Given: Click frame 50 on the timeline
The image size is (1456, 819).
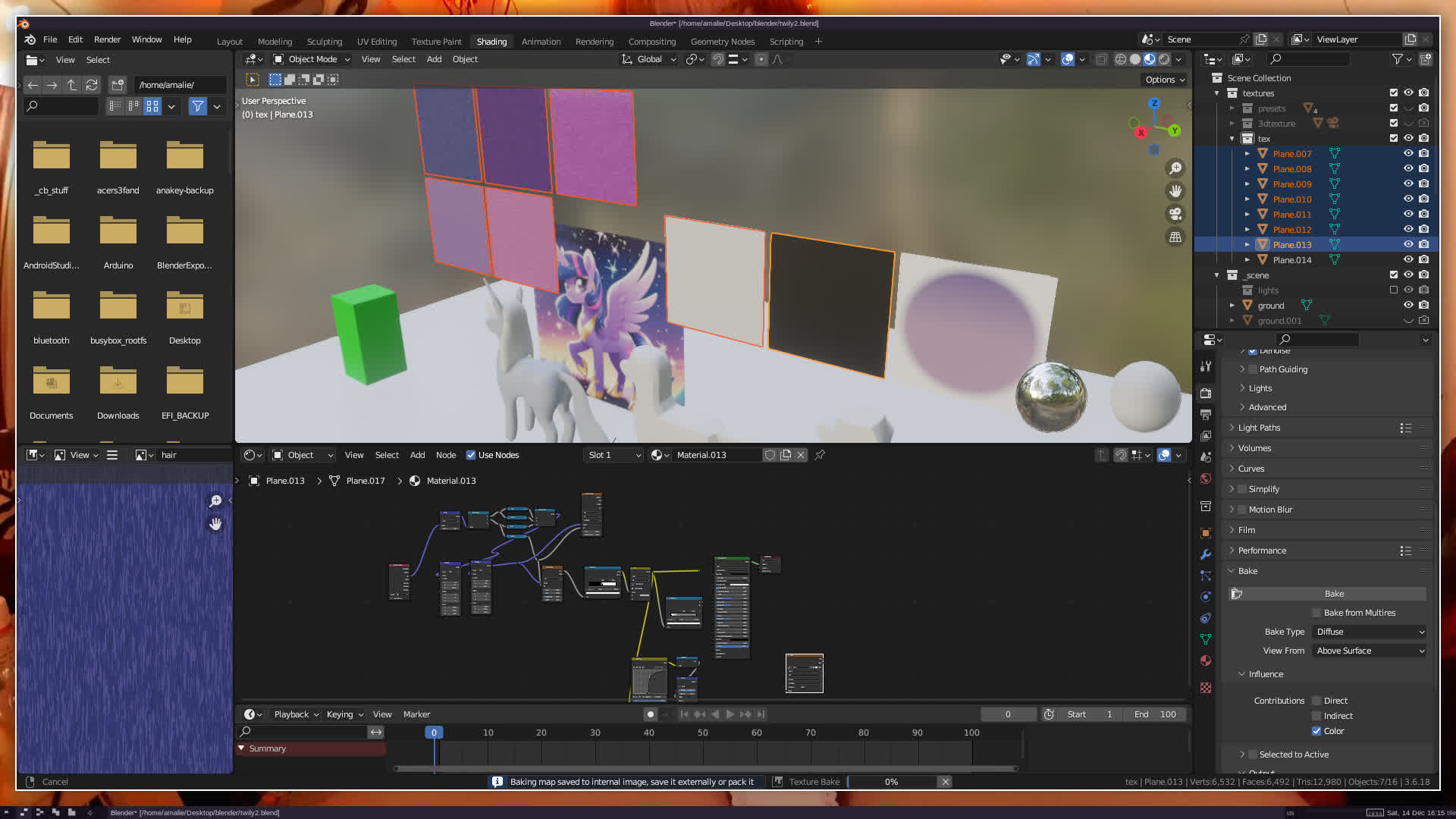Looking at the screenshot, I should coord(703,733).
